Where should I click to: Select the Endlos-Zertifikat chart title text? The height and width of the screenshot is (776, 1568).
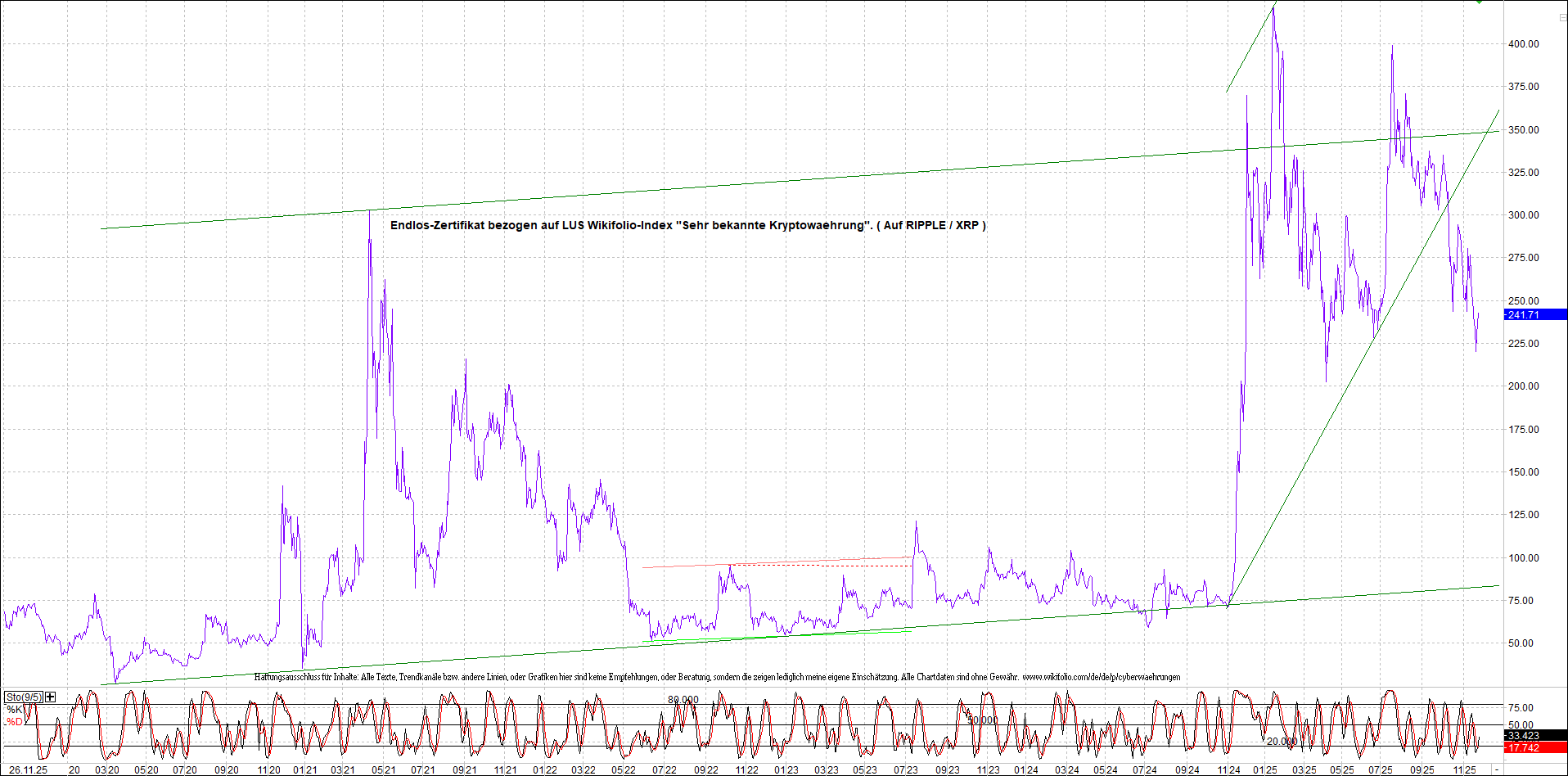pyautogui.click(x=687, y=225)
